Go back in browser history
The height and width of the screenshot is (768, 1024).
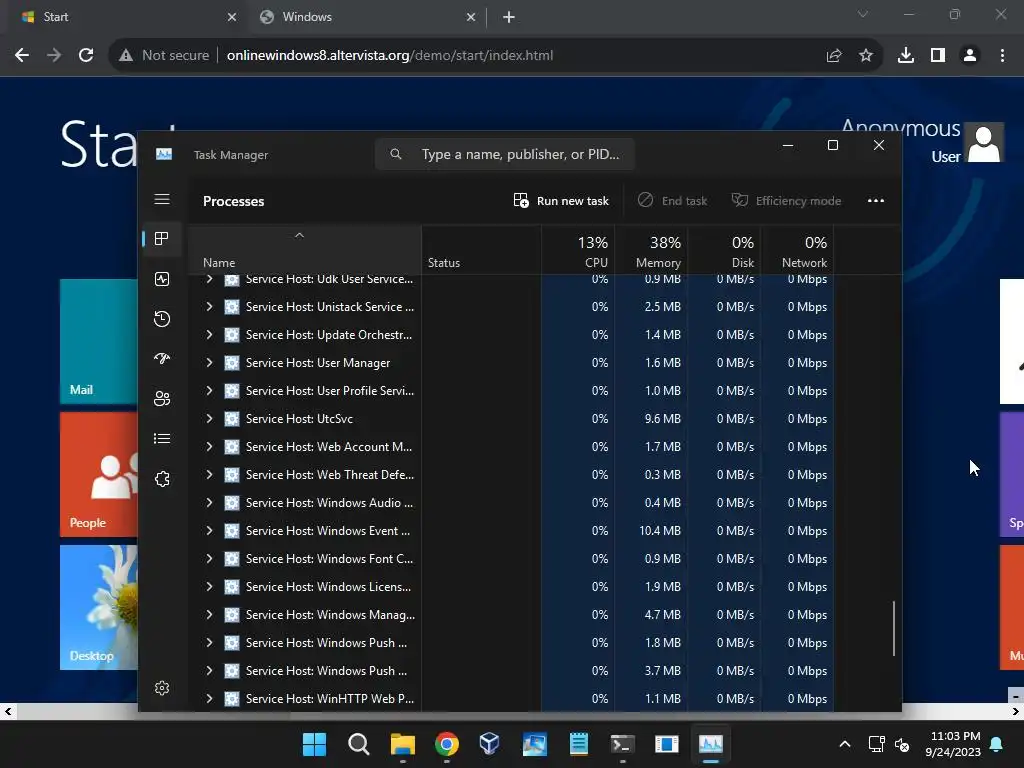pyautogui.click(x=22, y=56)
